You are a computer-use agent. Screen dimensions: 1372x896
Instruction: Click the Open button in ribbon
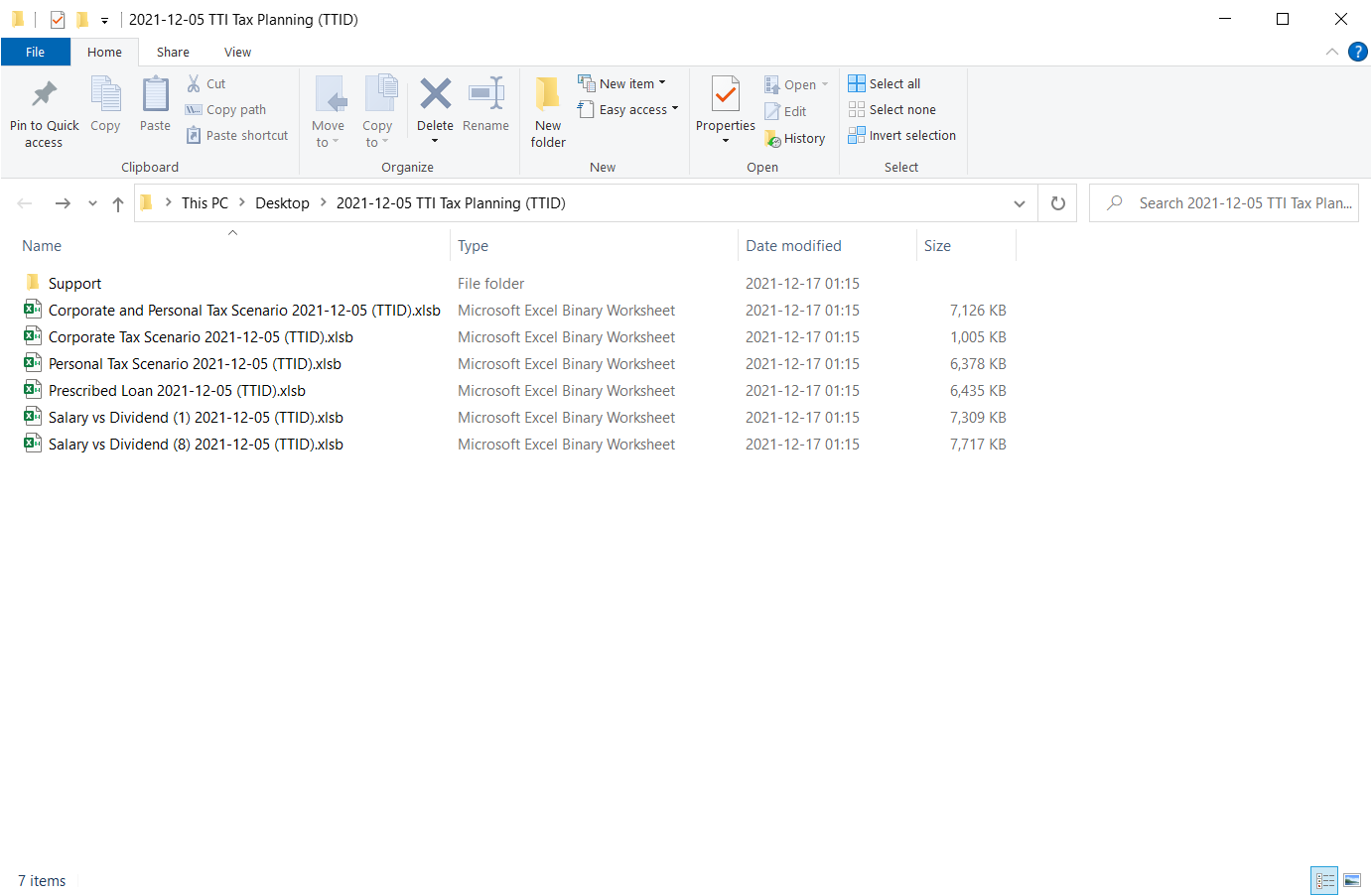(796, 85)
